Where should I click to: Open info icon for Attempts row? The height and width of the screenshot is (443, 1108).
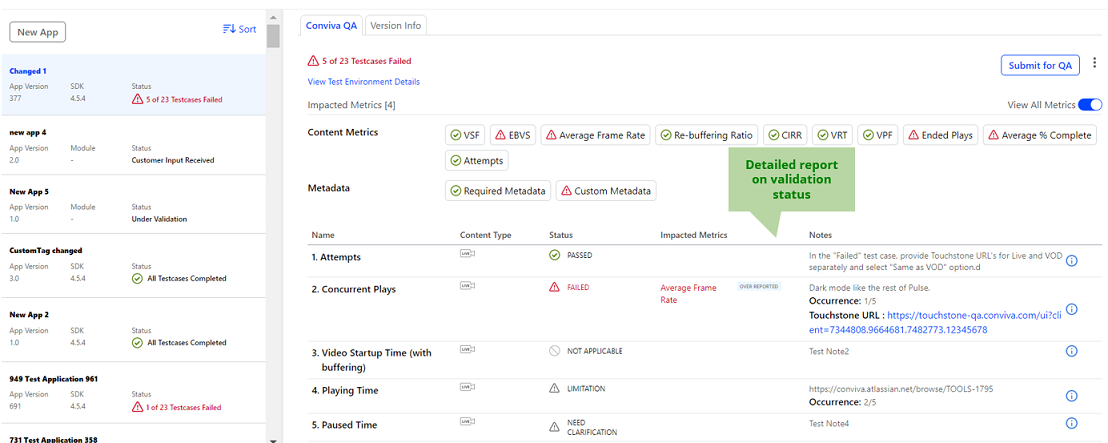[1071, 261]
